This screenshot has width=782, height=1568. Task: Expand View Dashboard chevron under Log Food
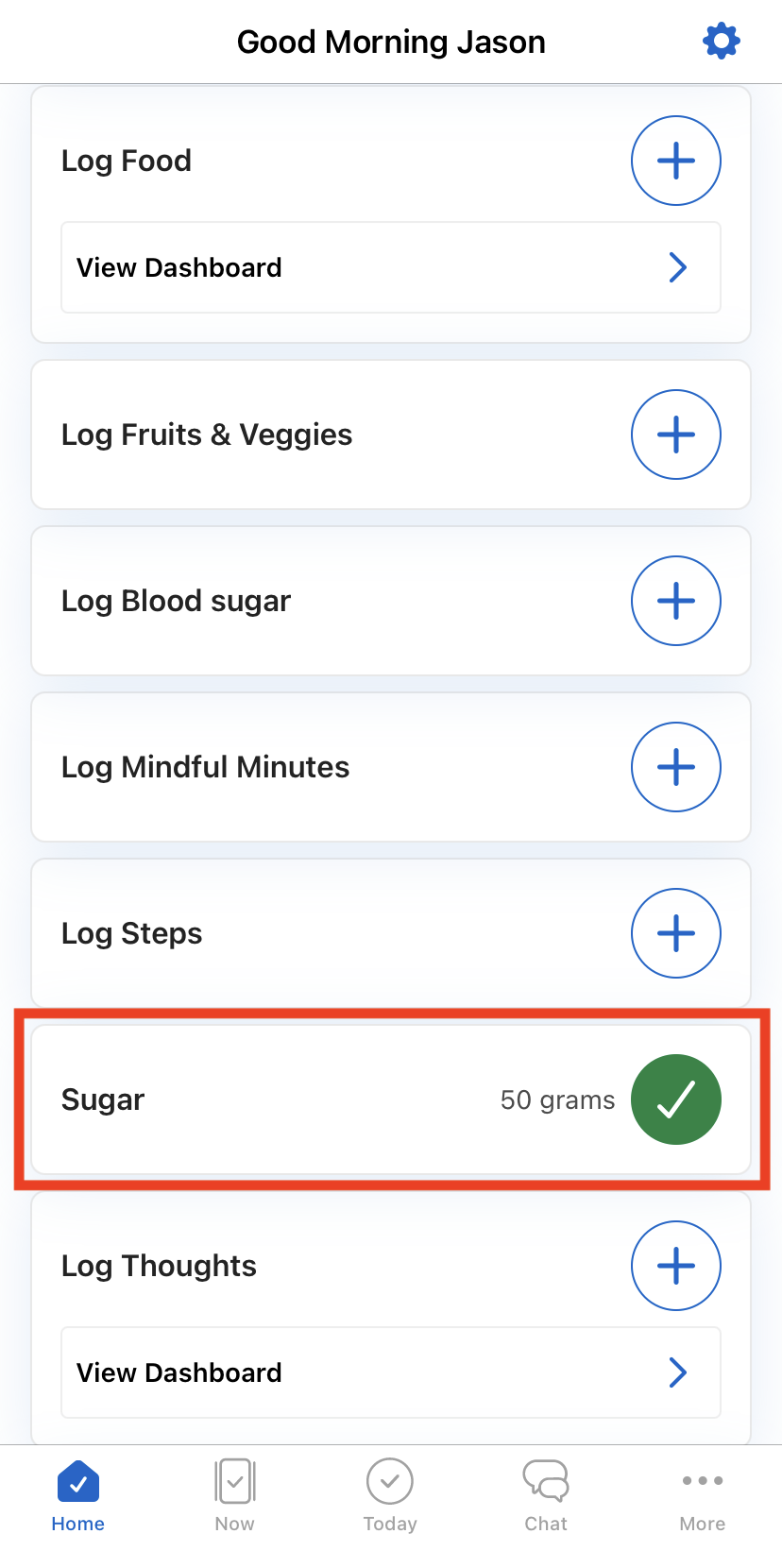677,267
